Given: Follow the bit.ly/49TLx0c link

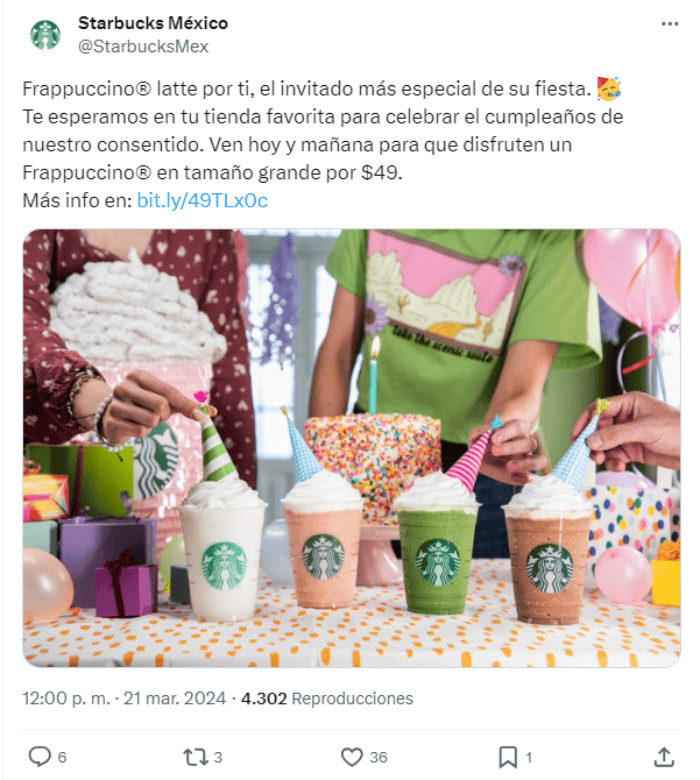Looking at the screenshot, I should 202,200.
